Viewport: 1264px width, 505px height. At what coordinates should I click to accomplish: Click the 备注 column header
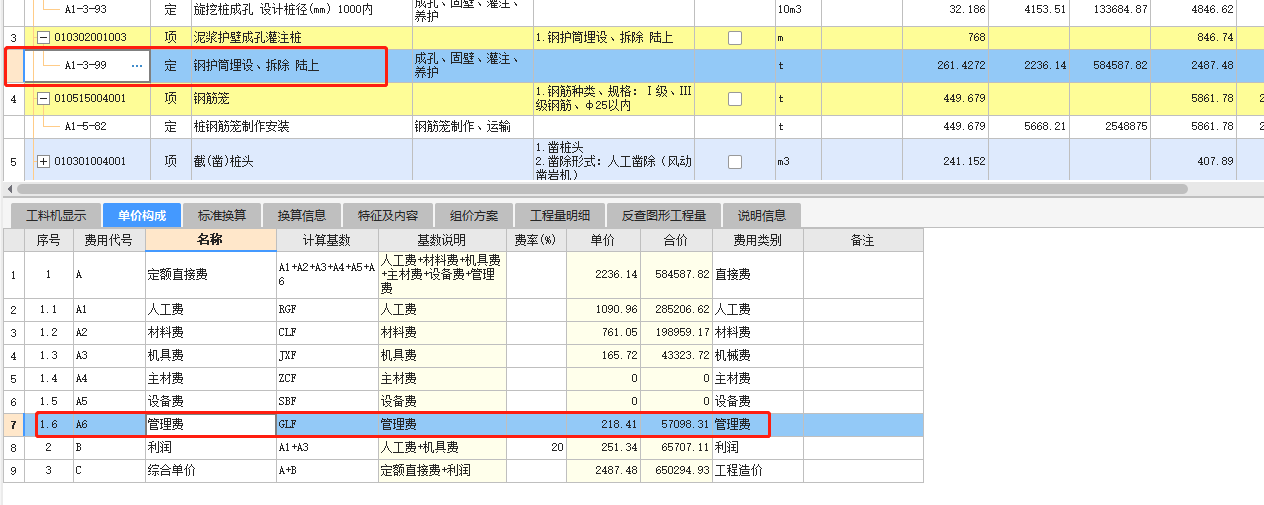(x=862, y=240)
